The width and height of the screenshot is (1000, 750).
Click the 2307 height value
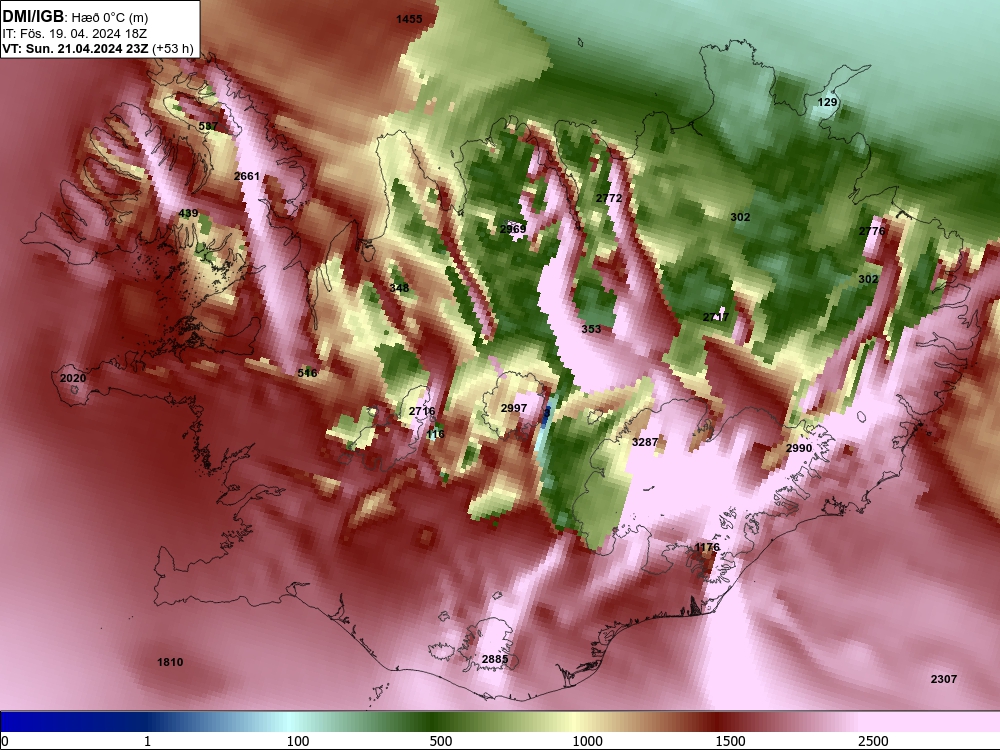pyautogui.click(x=944, y=679)
